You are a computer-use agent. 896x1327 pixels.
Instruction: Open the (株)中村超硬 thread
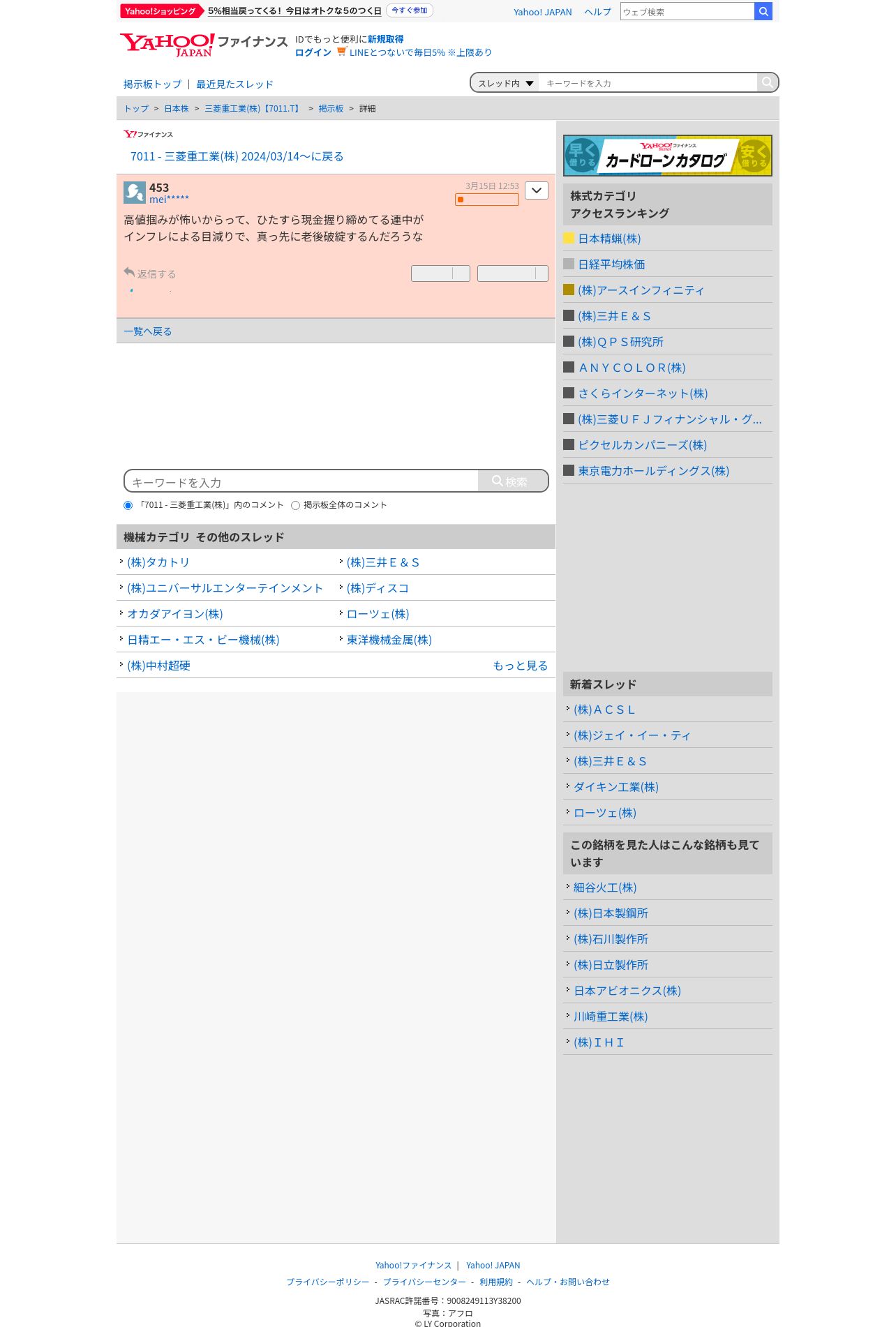click(x=158, y=666)
